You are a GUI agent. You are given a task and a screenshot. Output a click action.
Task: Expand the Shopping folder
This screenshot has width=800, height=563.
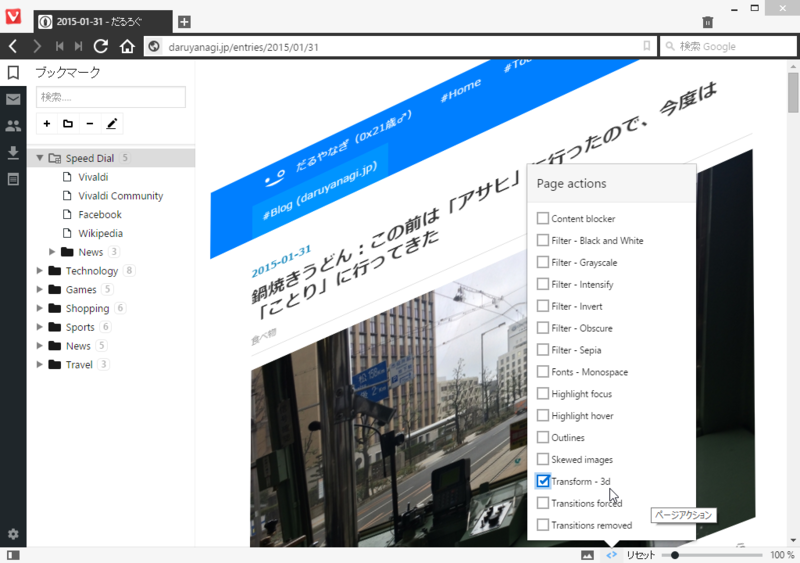[39, 308]
